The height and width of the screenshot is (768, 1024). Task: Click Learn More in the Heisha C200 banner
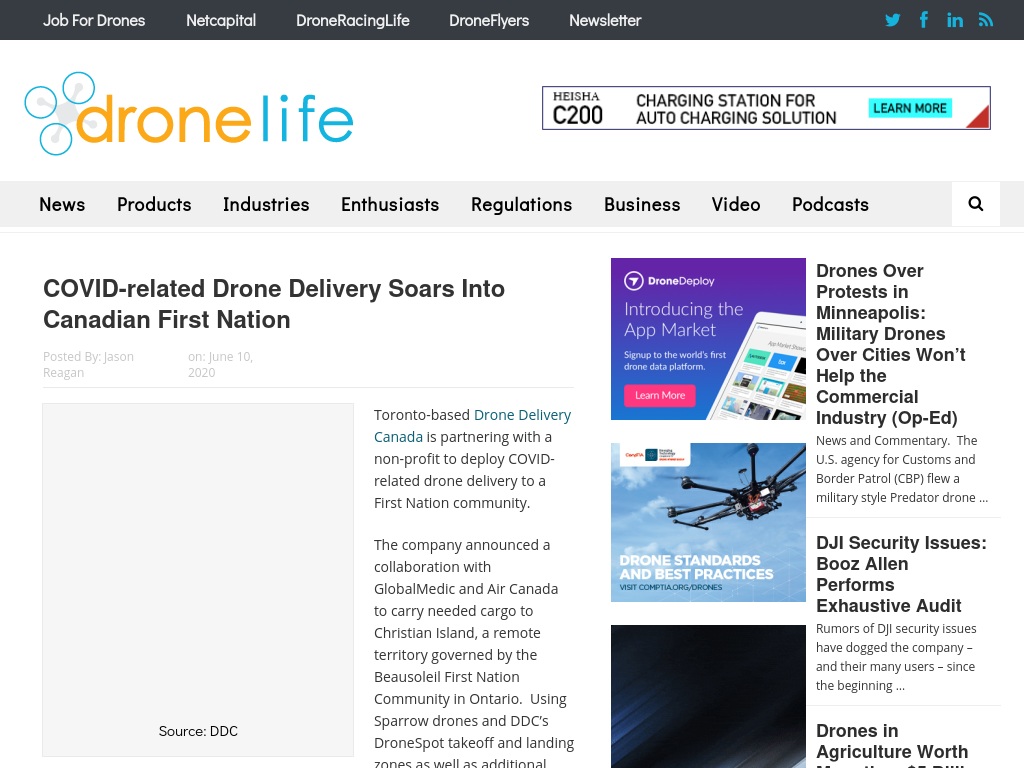click(910, 108)
